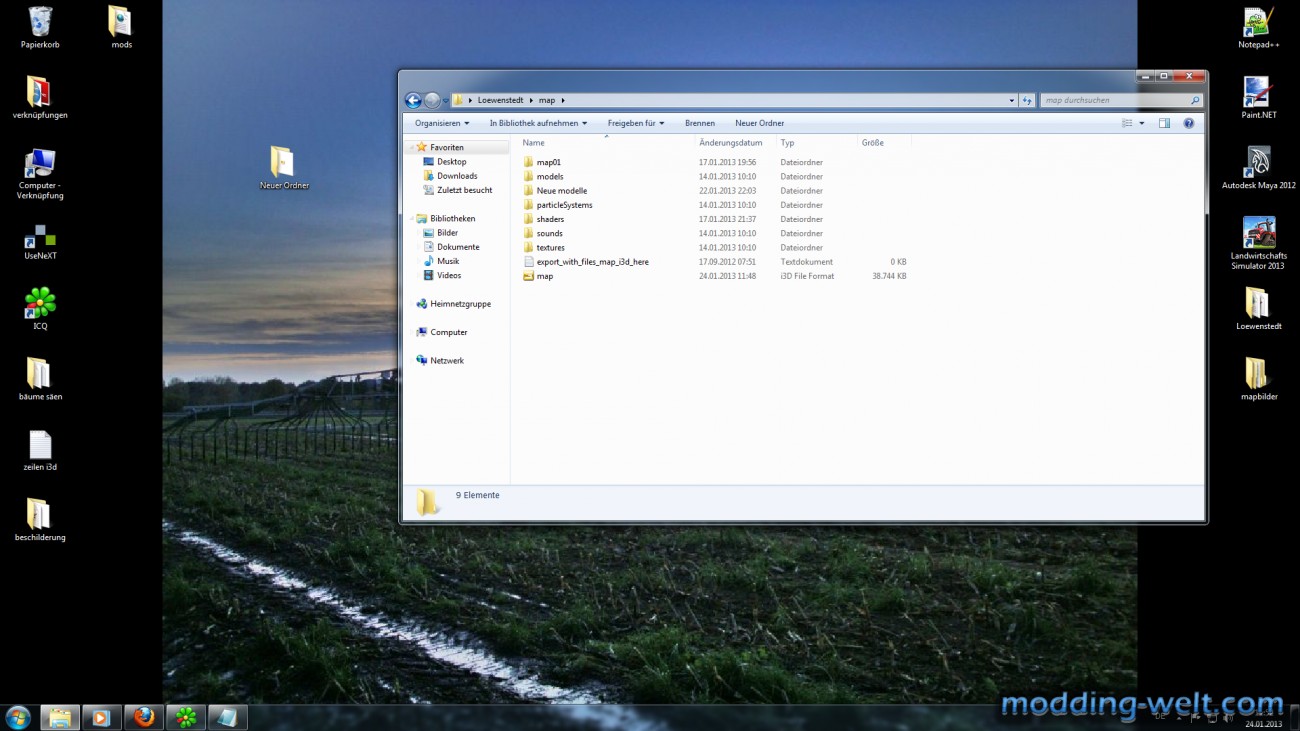Click the Paint.NET desktop icon
1300x731 pixels.
[x=1258, y=98]
